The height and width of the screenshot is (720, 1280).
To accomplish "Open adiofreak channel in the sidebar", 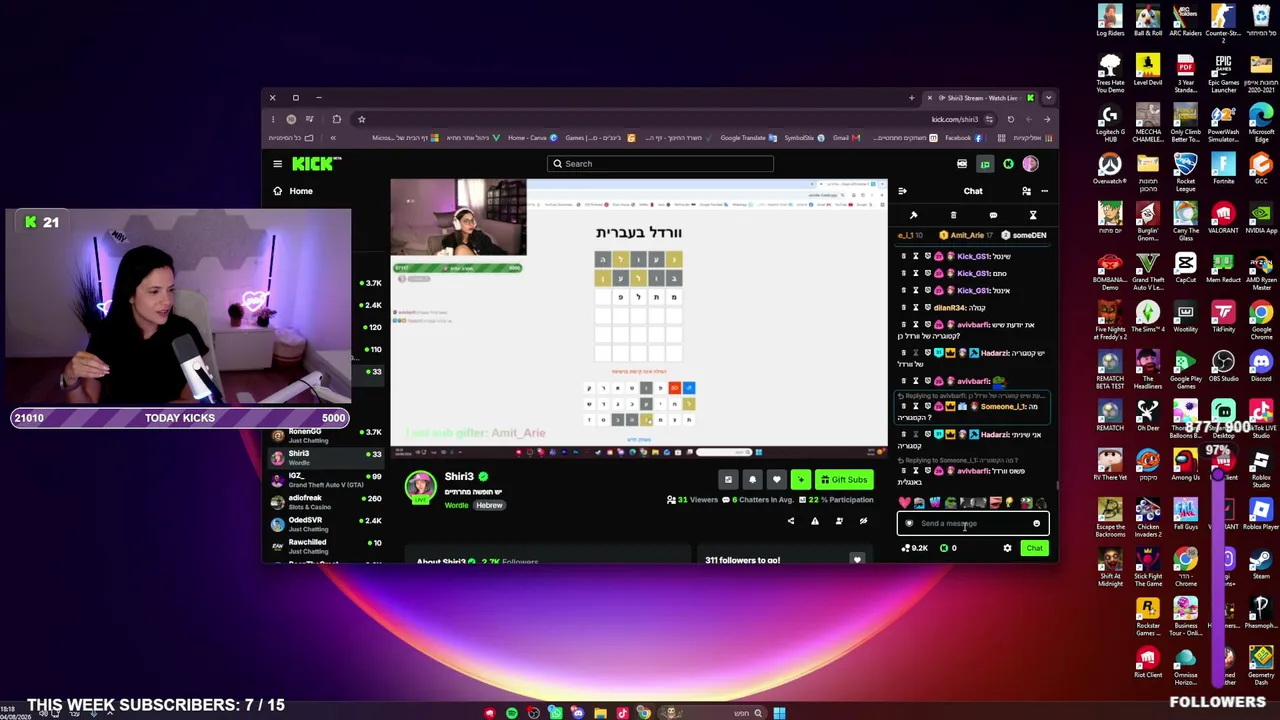I will 326,501.
